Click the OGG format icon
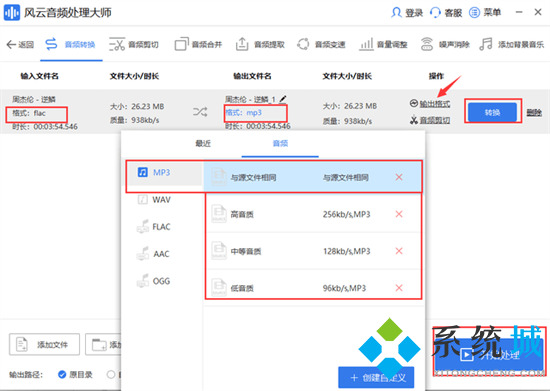 click(x=143, y=281)
